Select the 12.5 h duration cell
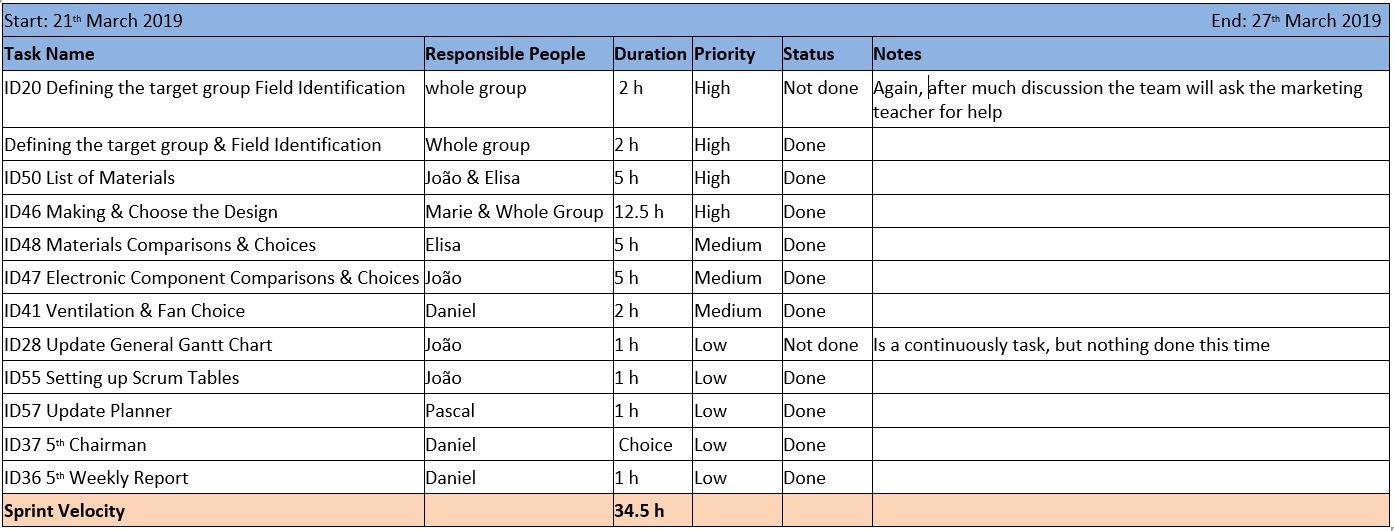The image size is (1394, 531). click(639, 212)
